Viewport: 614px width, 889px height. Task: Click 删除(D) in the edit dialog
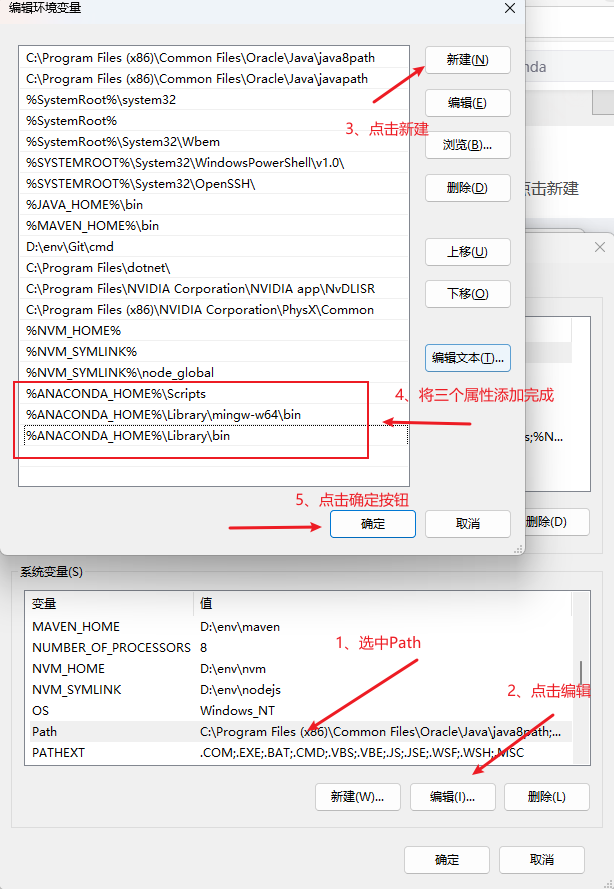pyautogui.click(x=468, y=188)
